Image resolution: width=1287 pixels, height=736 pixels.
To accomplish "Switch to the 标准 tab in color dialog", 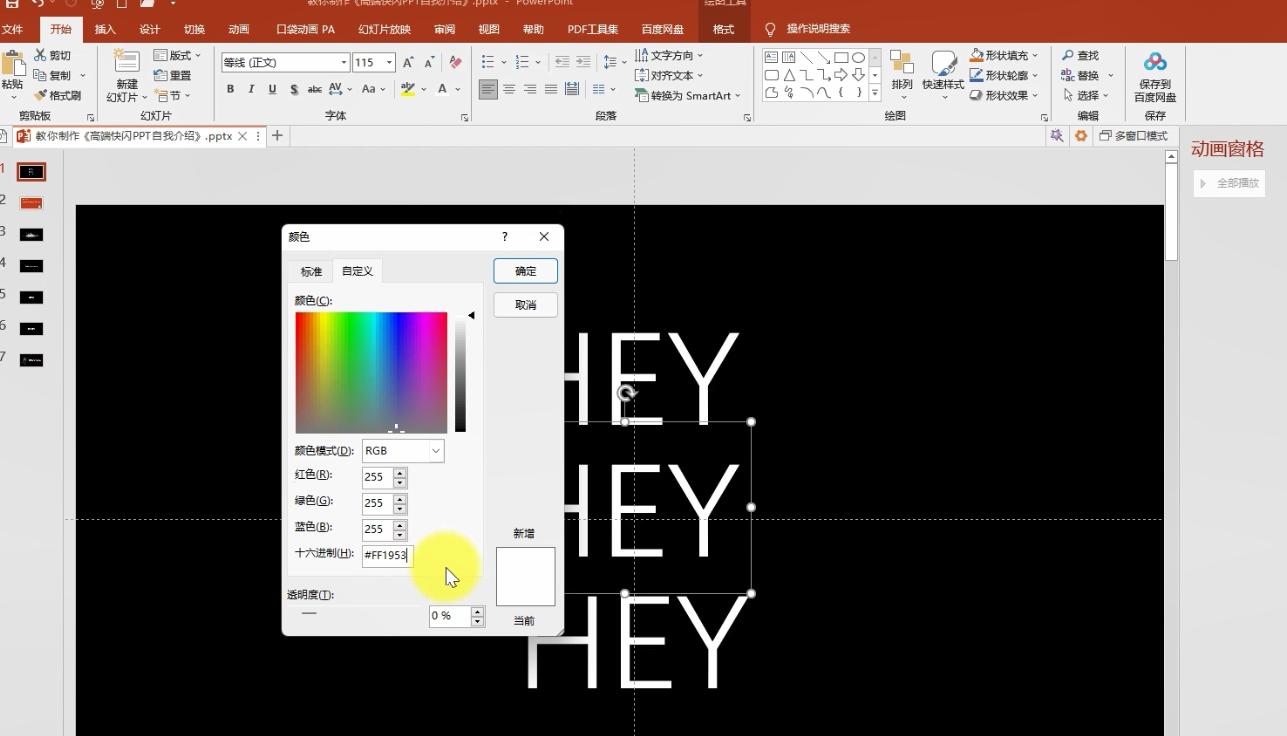I will (x=310, y=271).
